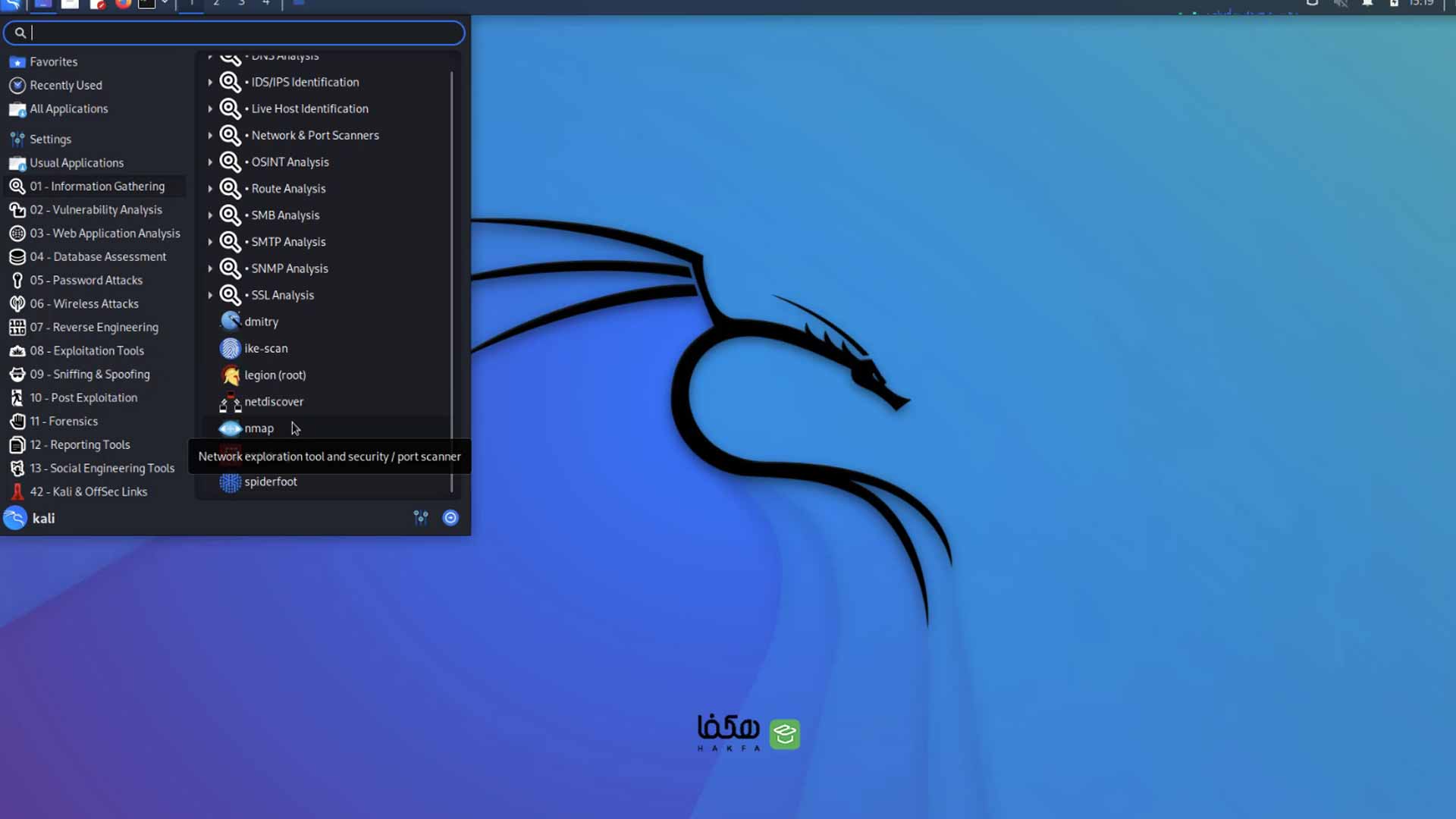Open 10 - Post Exploitation category

(x=95, y=397)
